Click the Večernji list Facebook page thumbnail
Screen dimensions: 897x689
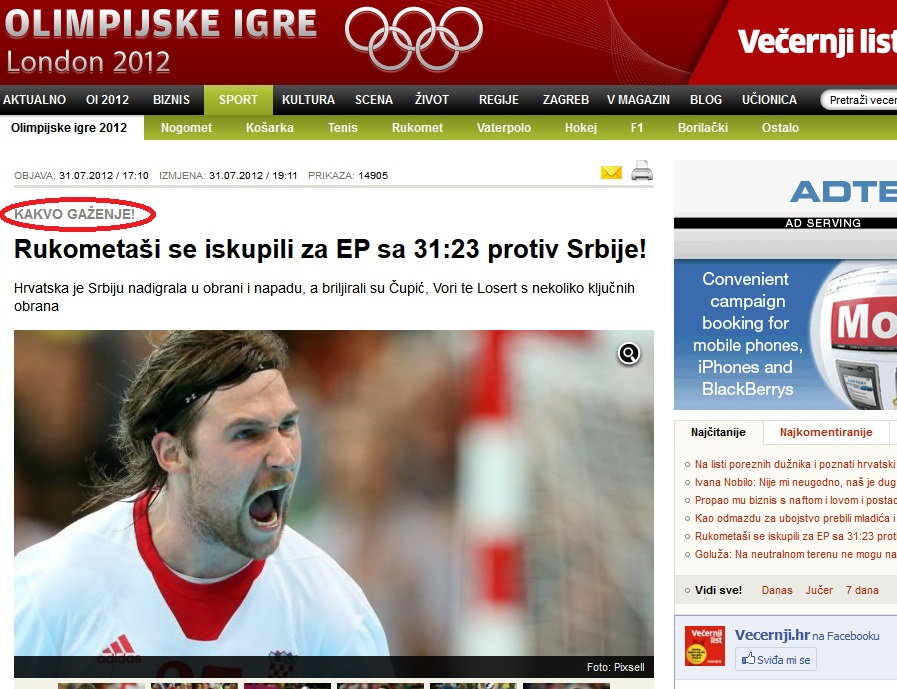pos(705,646)
